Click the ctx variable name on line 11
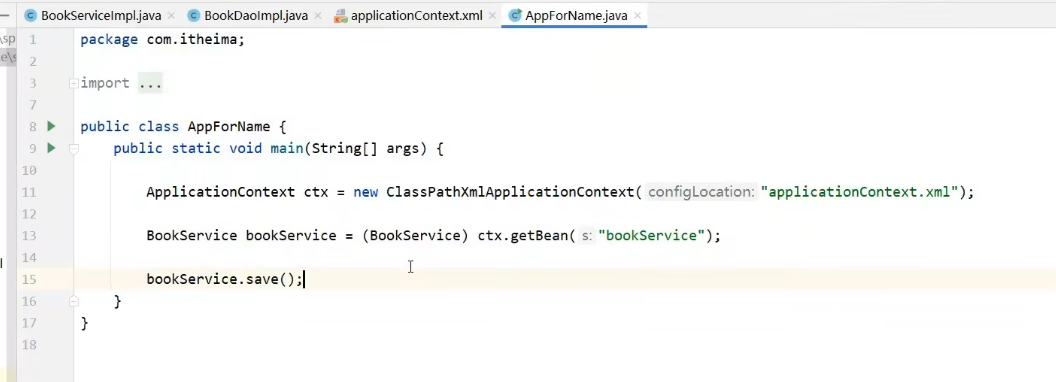This screenshot has height=382, width=1056. 316,192
